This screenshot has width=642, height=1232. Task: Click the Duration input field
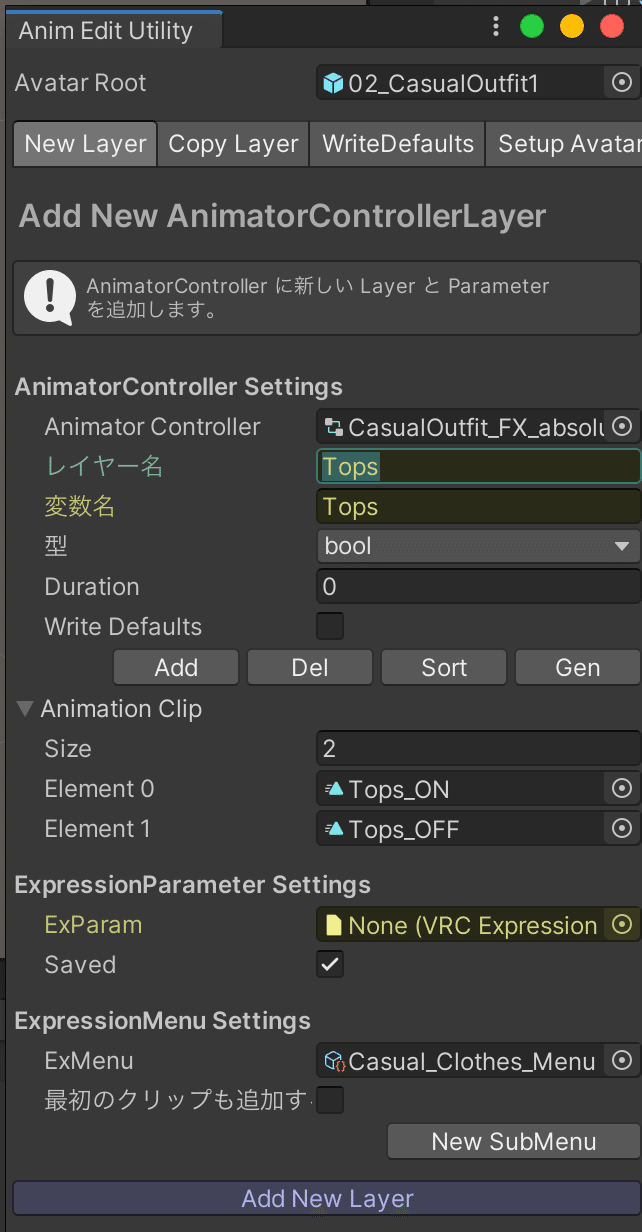tap(478, 587)
